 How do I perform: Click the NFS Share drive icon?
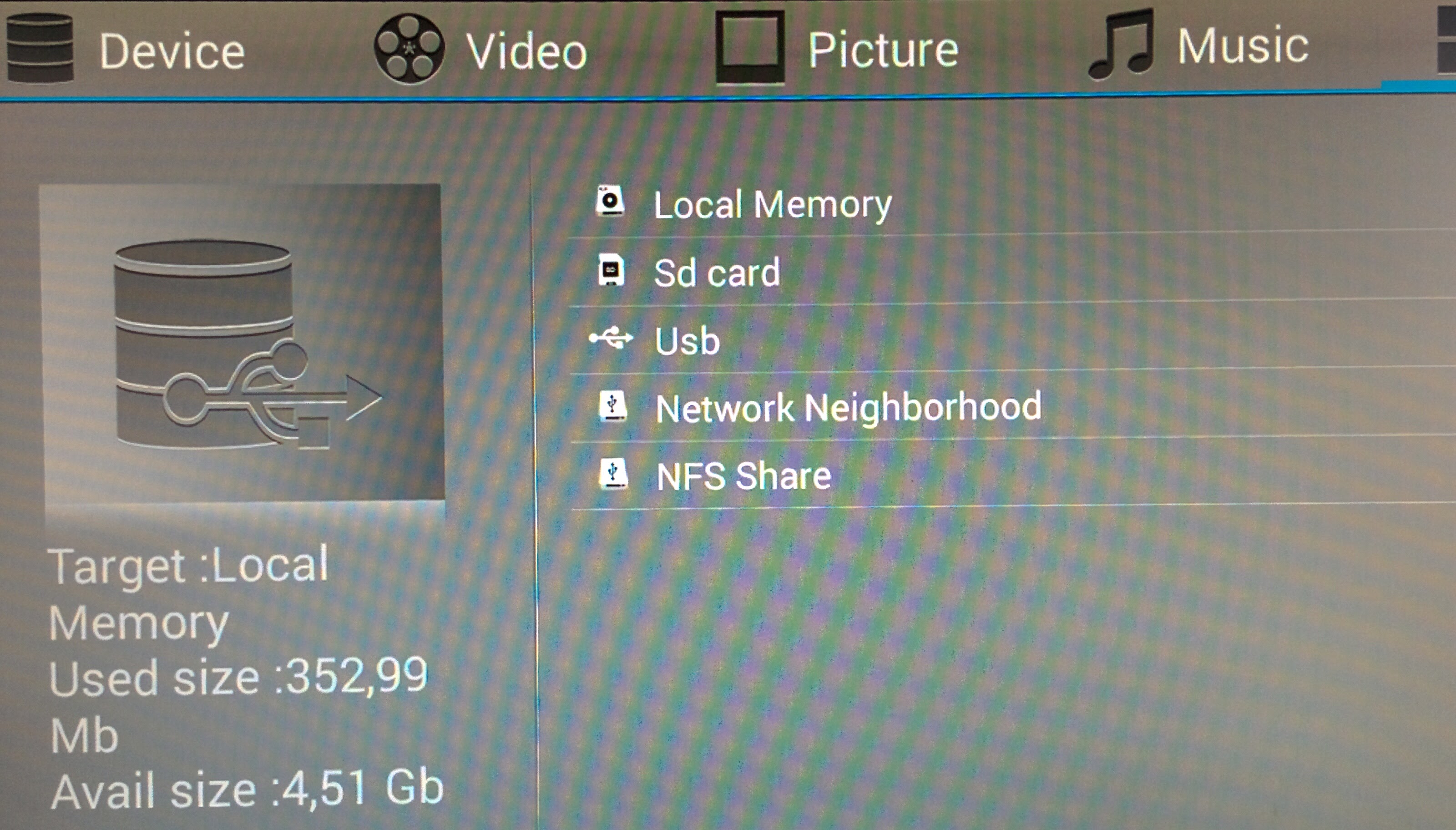613,474
